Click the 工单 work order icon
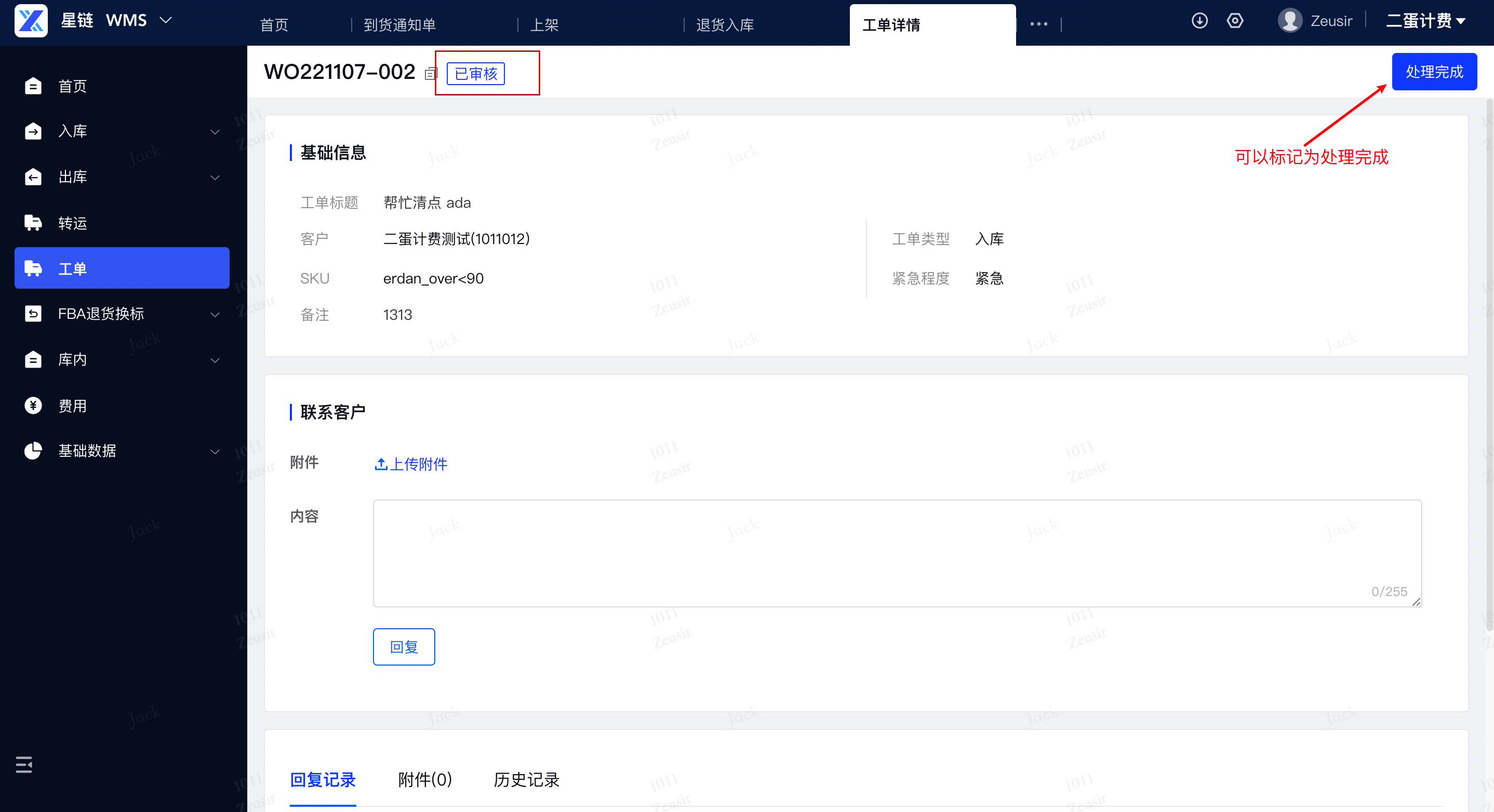Image resolution: width=1494 pixels, height=812 pixels. (33, 268)
